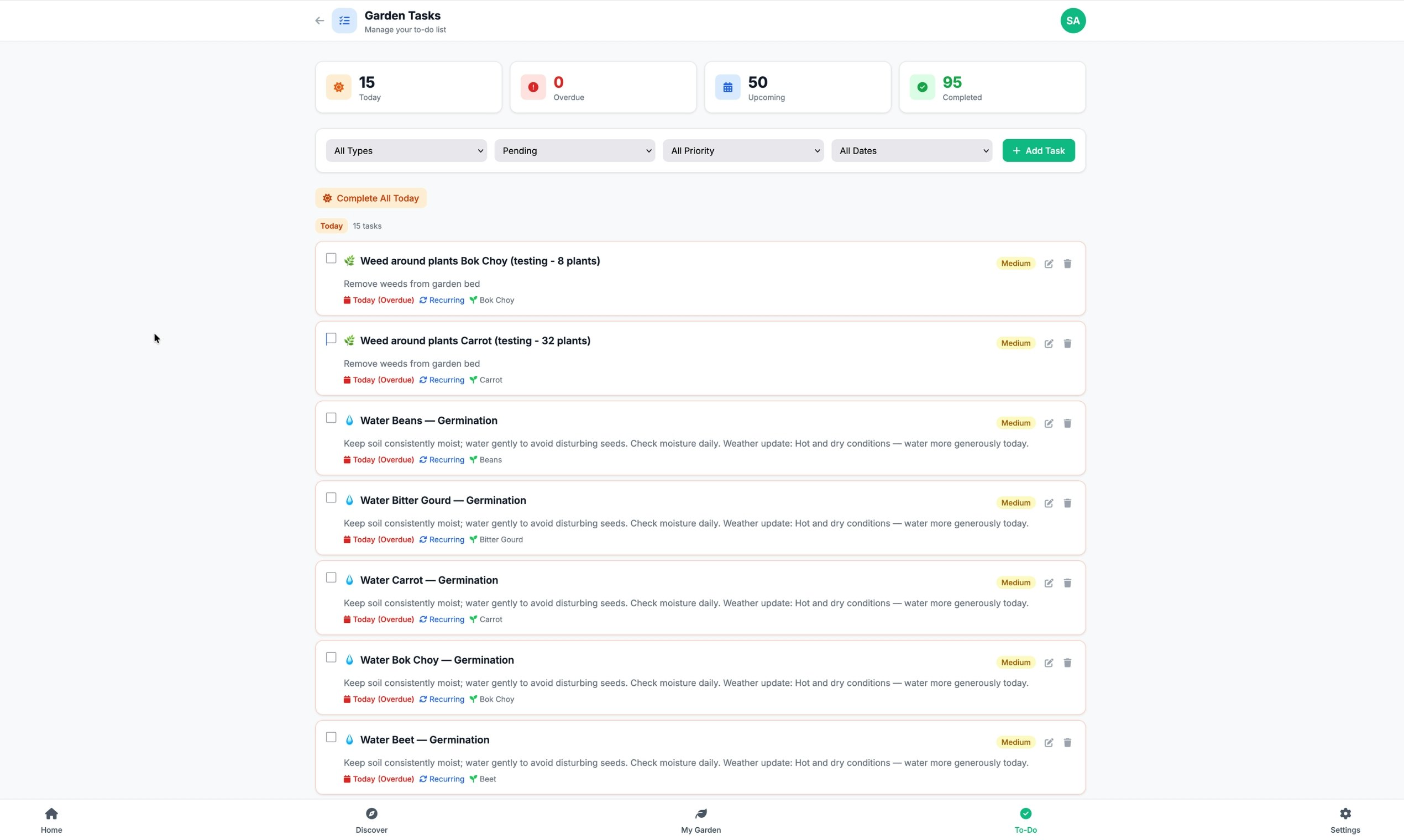The height and width of the screenshot is (840, 1404).
Task: Open Discover from the bottom navigation
Action: [371, 820]
